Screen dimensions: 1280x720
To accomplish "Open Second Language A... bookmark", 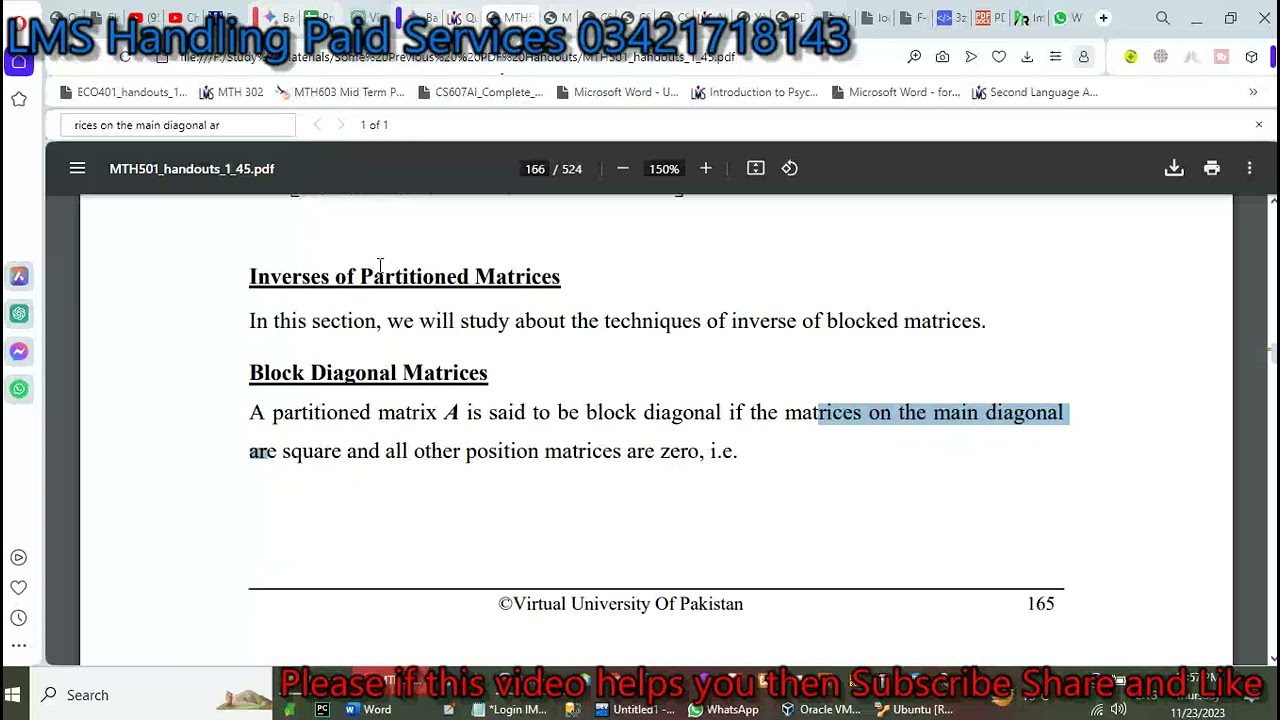I will [1034, 92].
